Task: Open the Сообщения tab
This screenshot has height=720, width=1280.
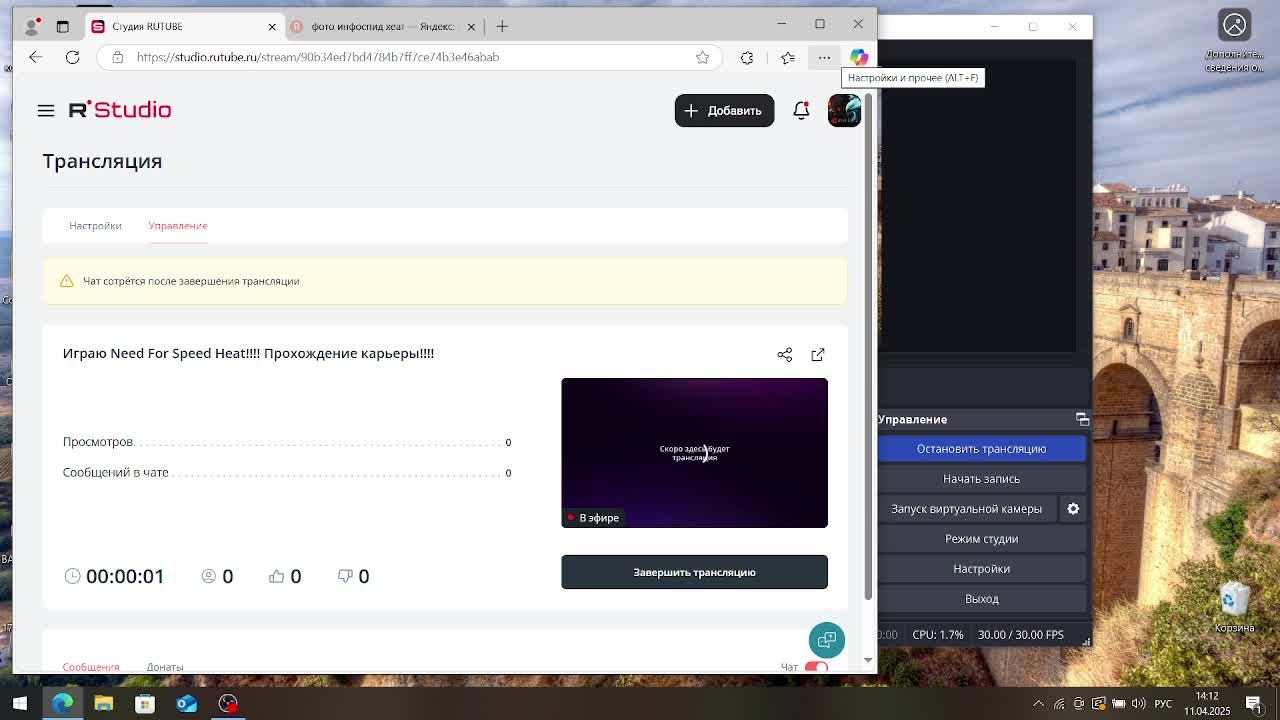Action: click(91, 667)
